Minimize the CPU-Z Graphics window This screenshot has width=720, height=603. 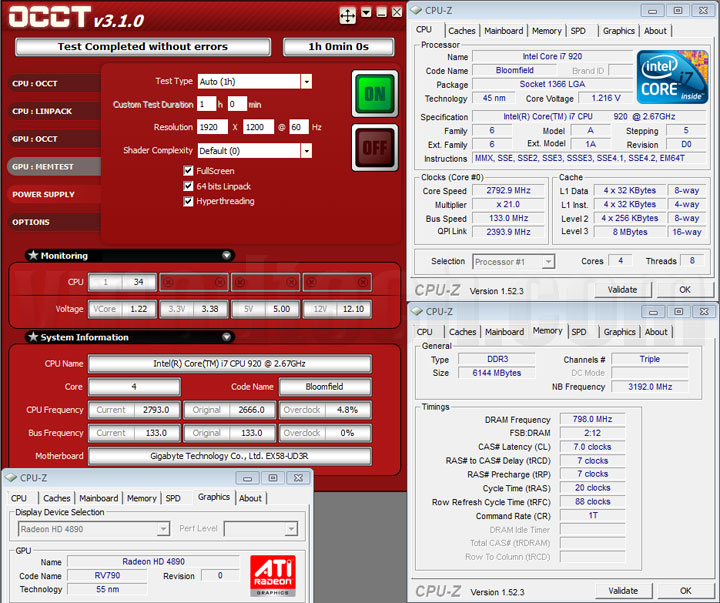247,478
